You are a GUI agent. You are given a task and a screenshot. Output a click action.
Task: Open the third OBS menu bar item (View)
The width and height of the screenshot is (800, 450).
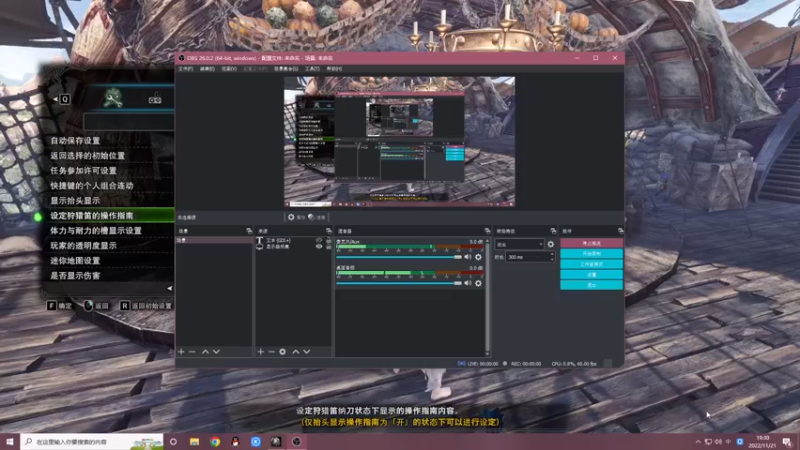pos(229,68)
